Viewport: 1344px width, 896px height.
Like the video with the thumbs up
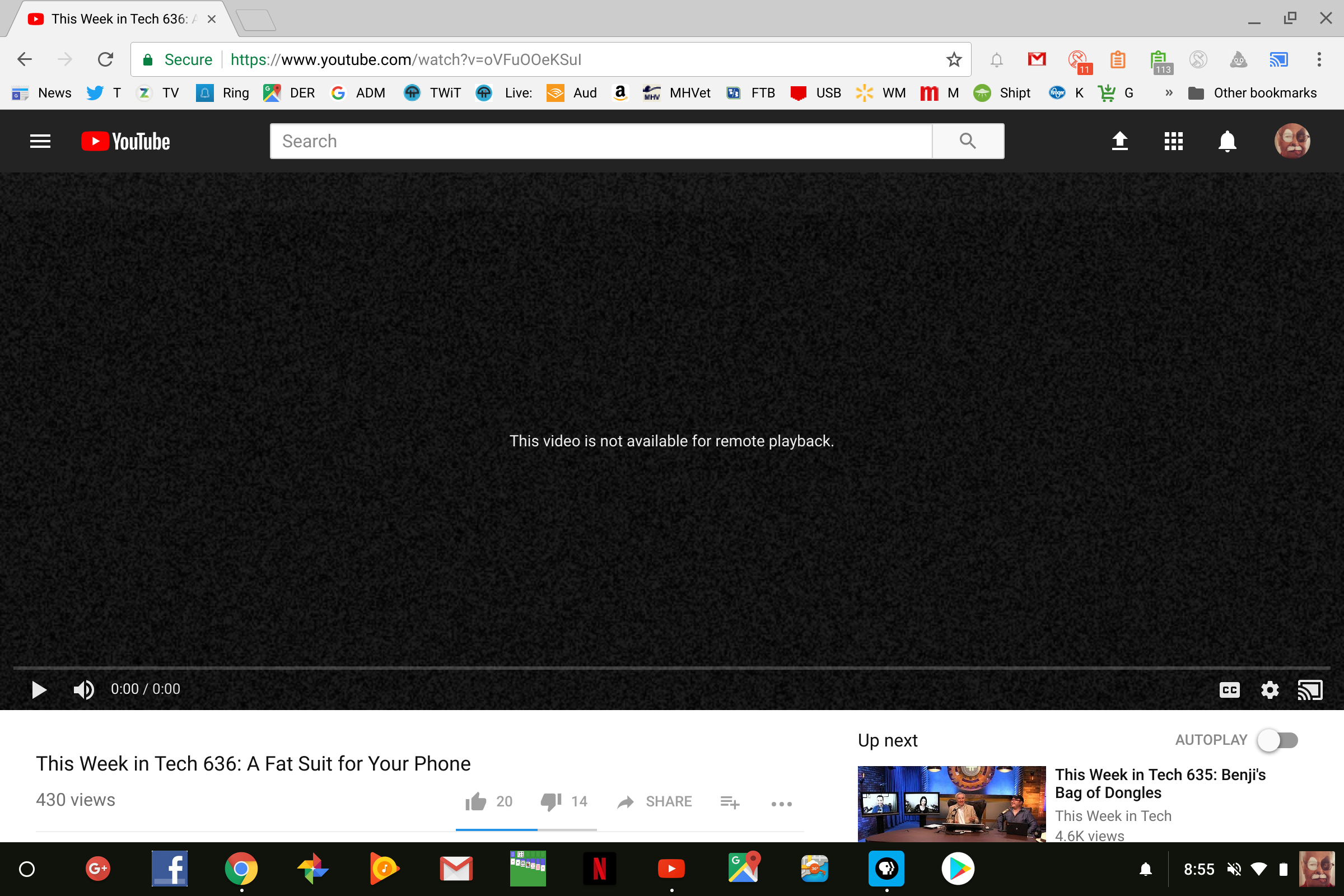[476, 802]
